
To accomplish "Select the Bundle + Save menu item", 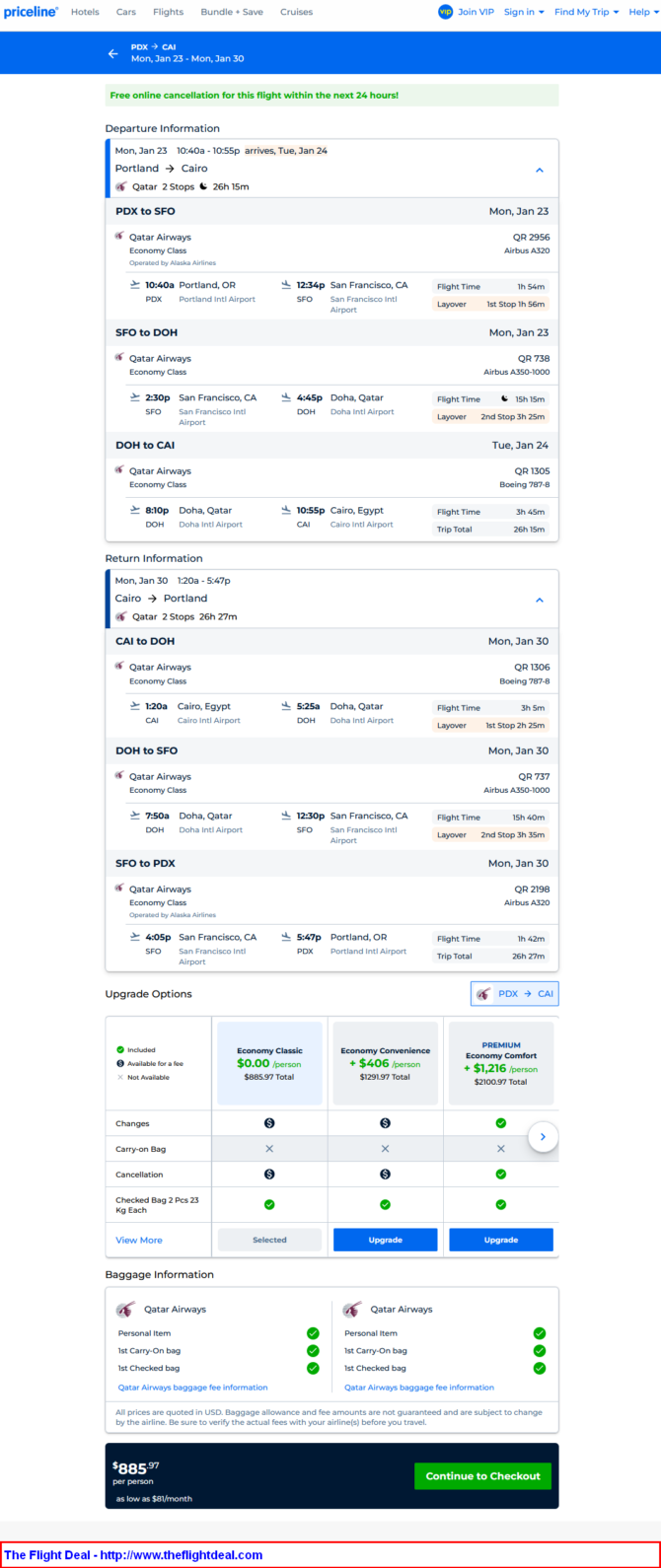I will 232,12.
